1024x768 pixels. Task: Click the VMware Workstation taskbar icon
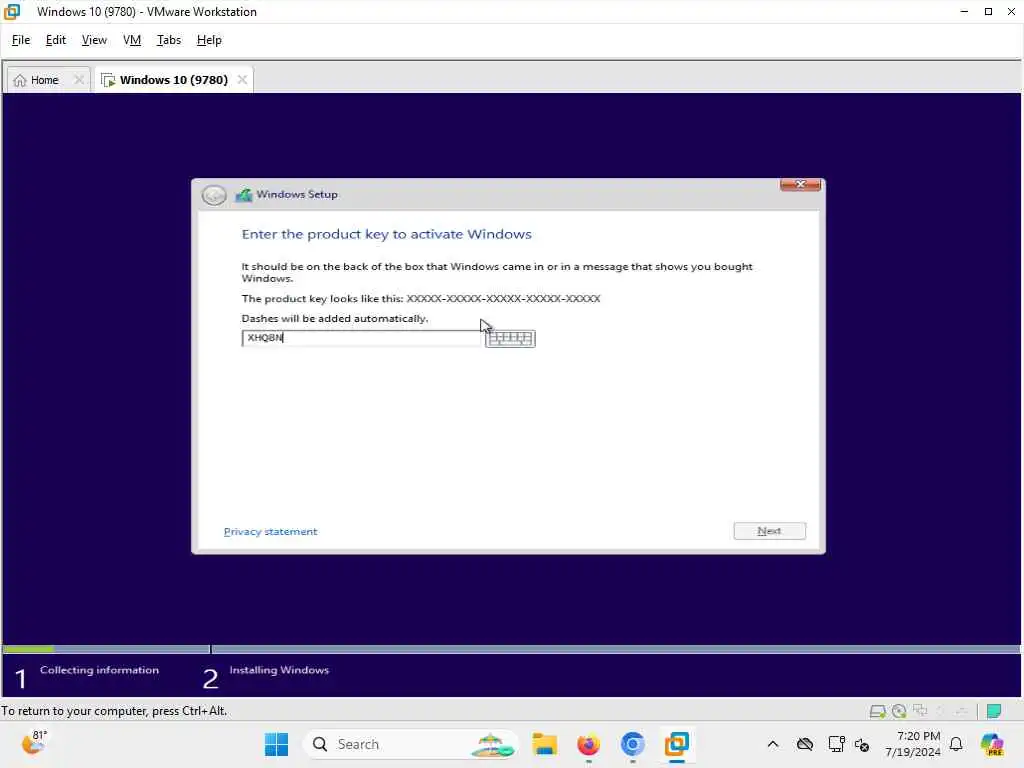[677, 744]
